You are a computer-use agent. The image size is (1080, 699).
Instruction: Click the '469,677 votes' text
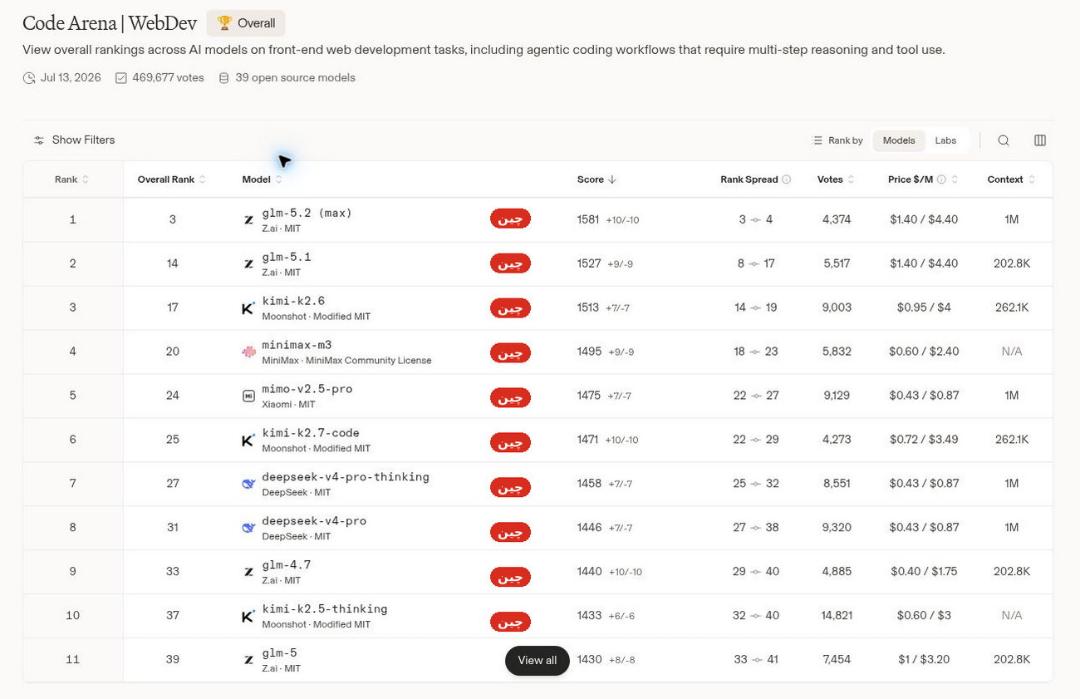point(168,78)
